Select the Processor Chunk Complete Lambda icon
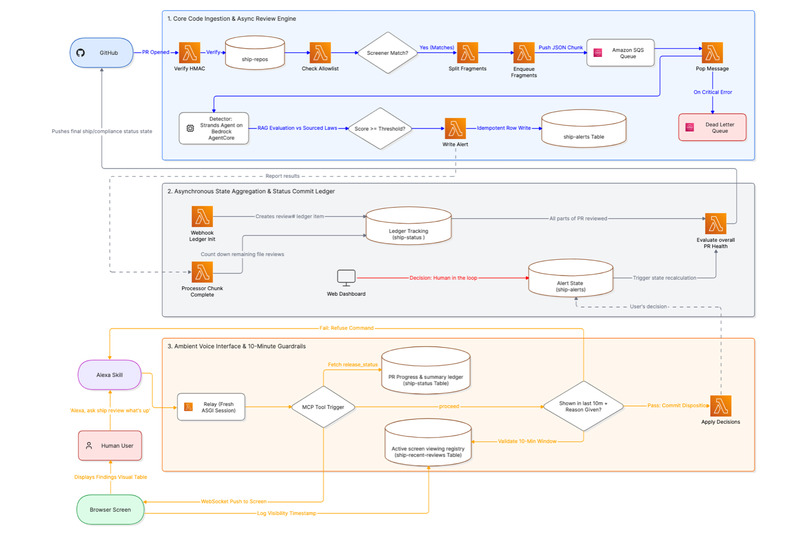The height and width of the screenshot is (537, 806). point(202,272)
